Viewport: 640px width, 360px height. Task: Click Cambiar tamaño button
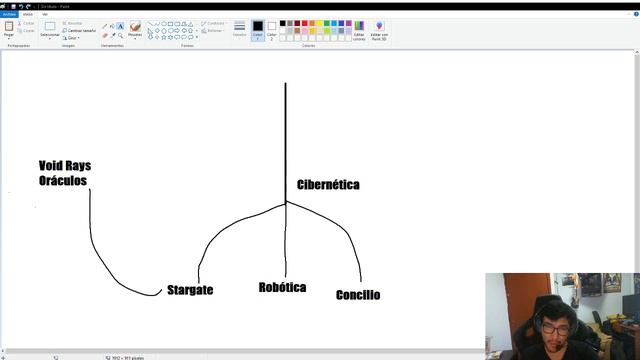click(x=79, y=31)
